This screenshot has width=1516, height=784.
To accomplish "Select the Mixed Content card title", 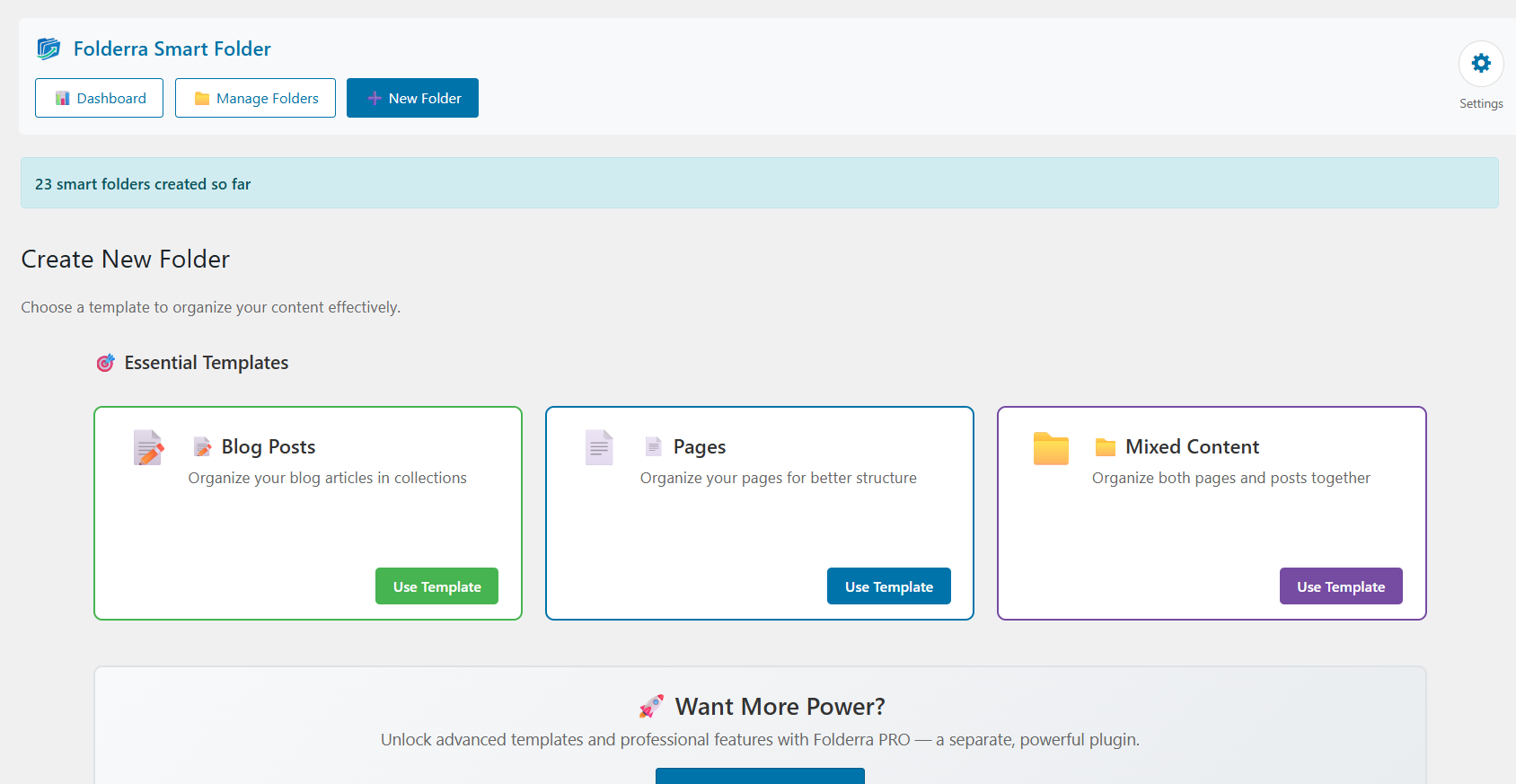I will (1193, 446).
